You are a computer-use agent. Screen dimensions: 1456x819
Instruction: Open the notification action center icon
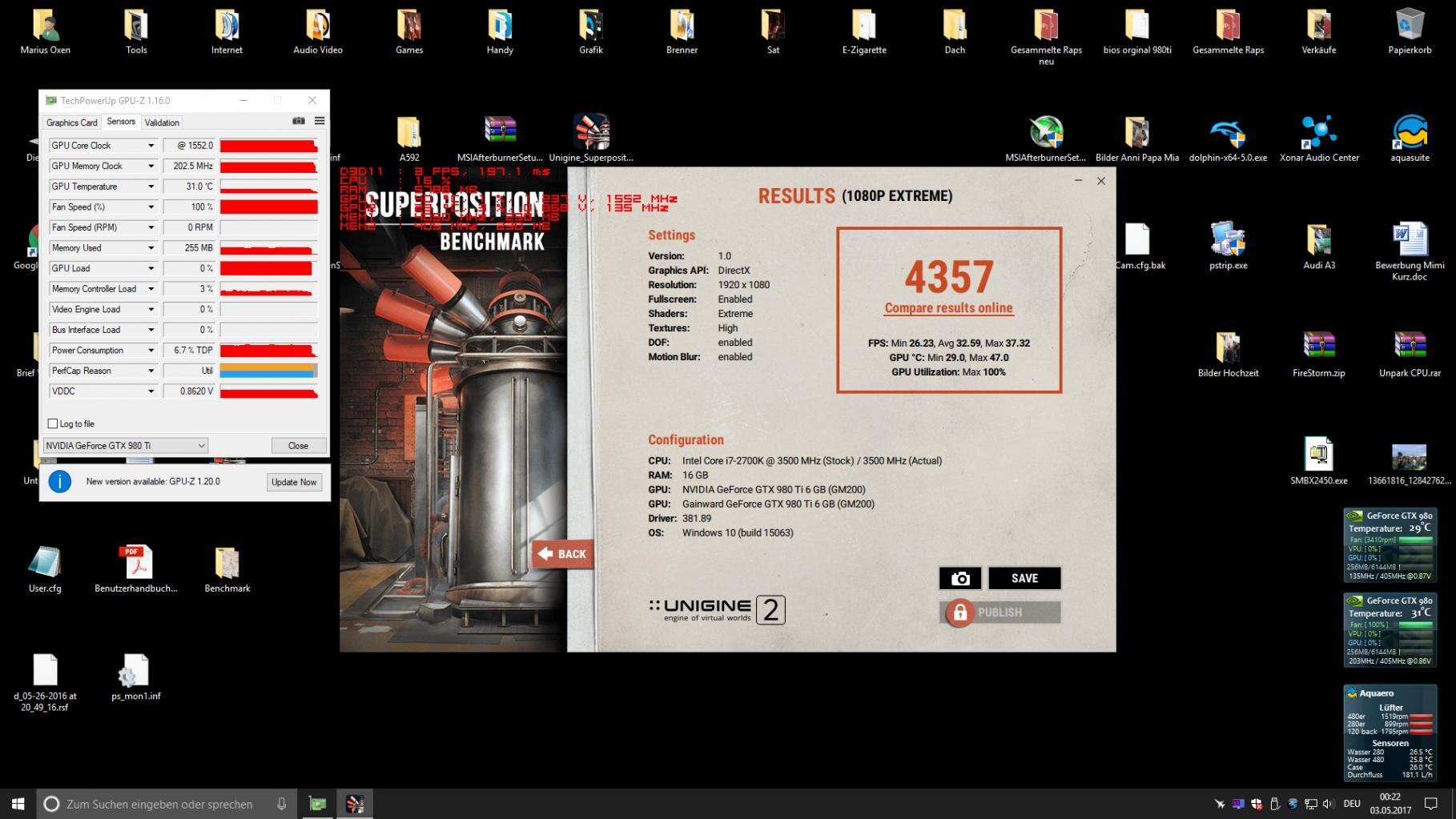(1431, 803)
